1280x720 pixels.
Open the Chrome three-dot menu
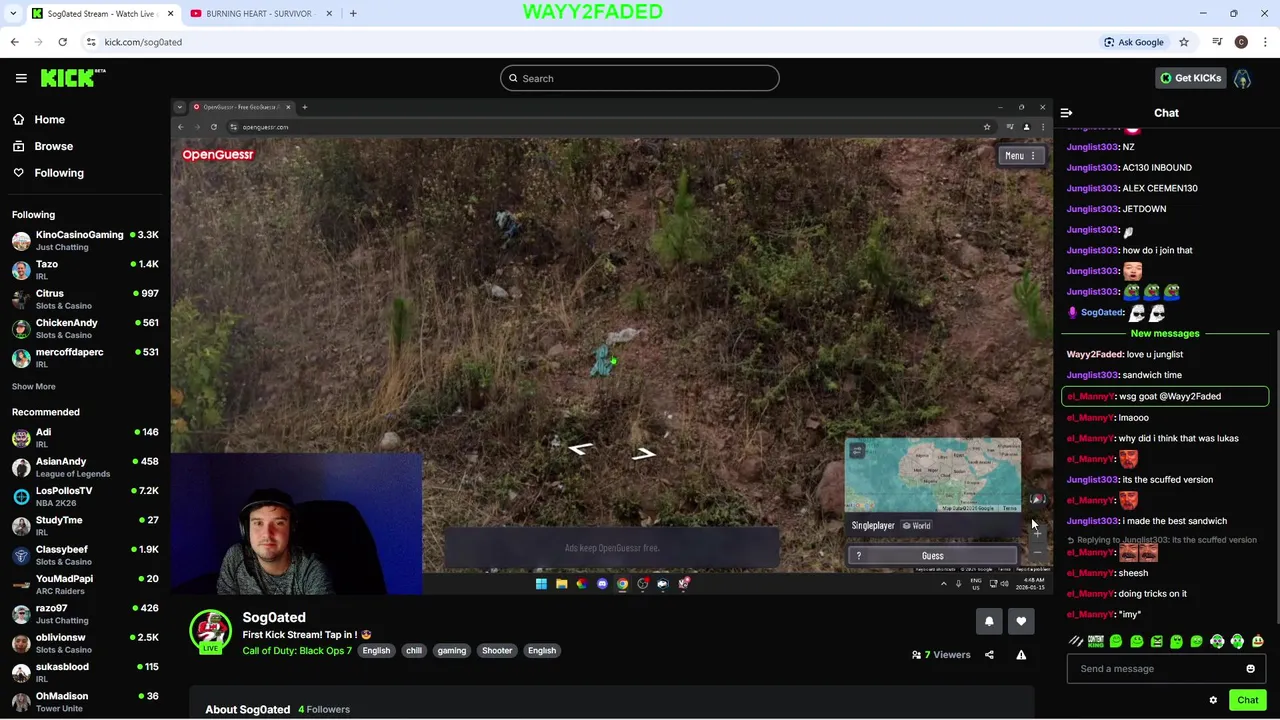[x=1265, y=42]
